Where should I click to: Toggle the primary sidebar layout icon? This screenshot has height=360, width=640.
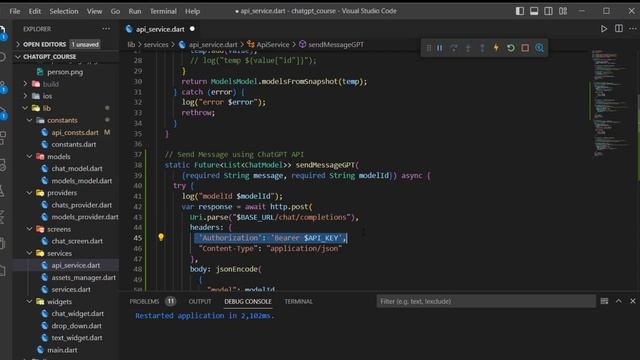click(520, 11)
